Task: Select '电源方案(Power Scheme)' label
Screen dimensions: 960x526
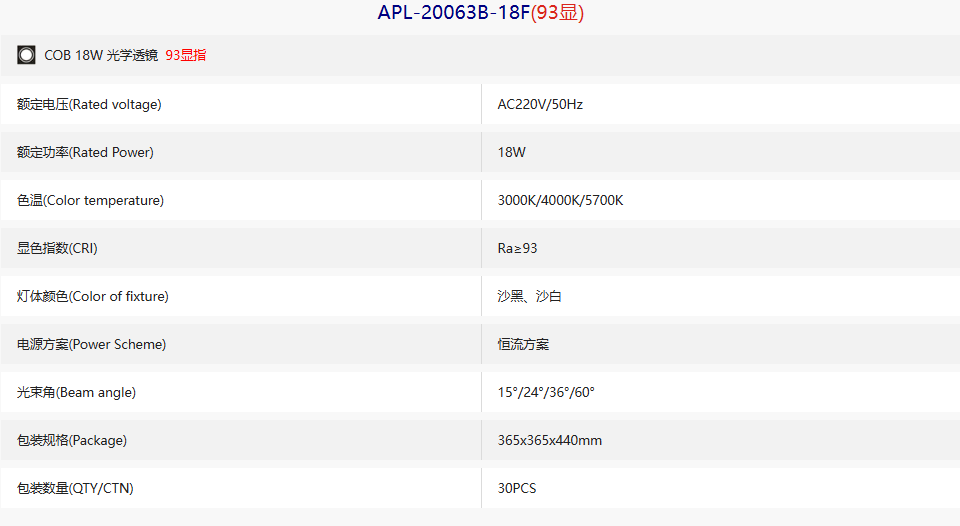Action: point(91,344)
